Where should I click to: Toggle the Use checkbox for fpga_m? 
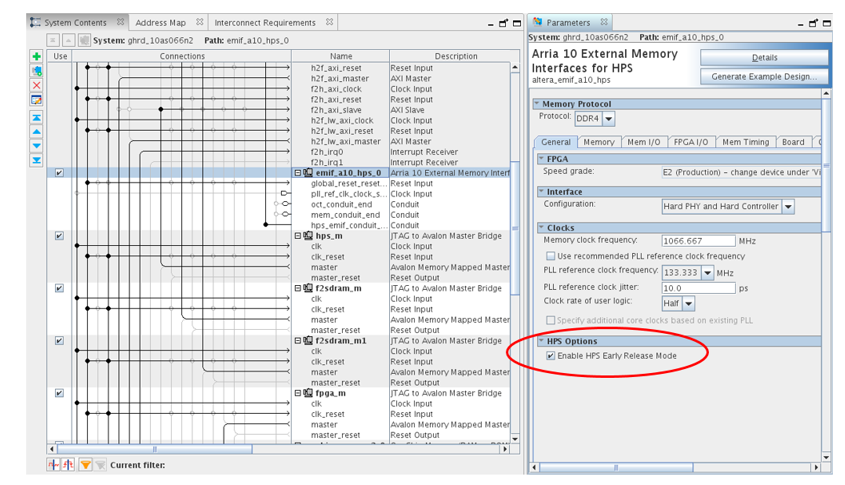tap(59, 393)
